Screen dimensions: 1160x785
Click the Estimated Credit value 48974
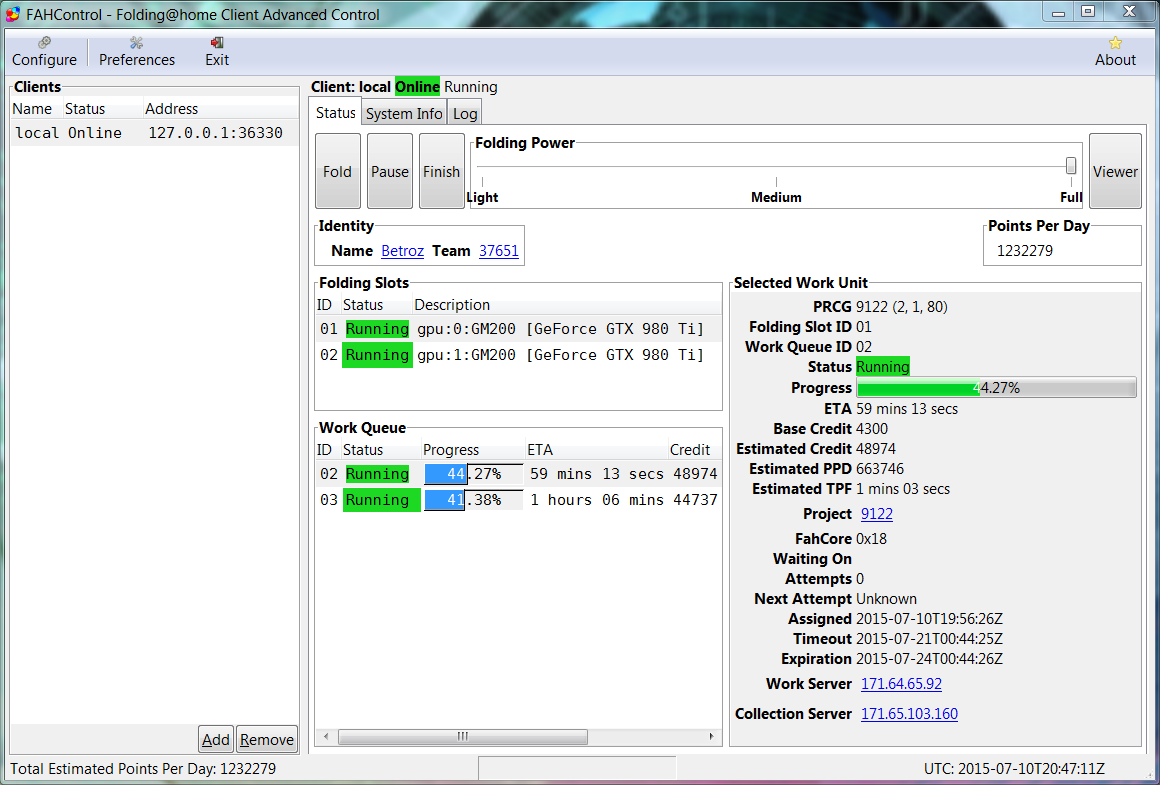[876, 448]
